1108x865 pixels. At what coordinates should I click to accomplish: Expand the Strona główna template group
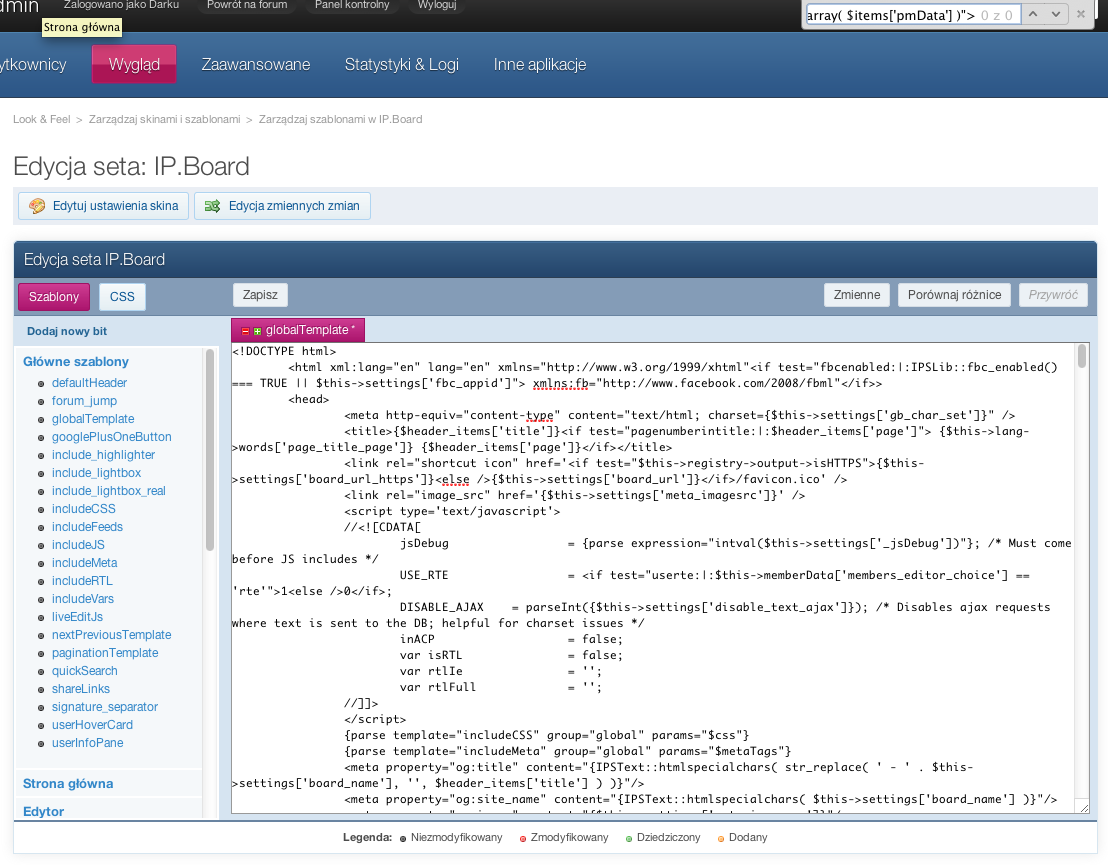[68, 783]
